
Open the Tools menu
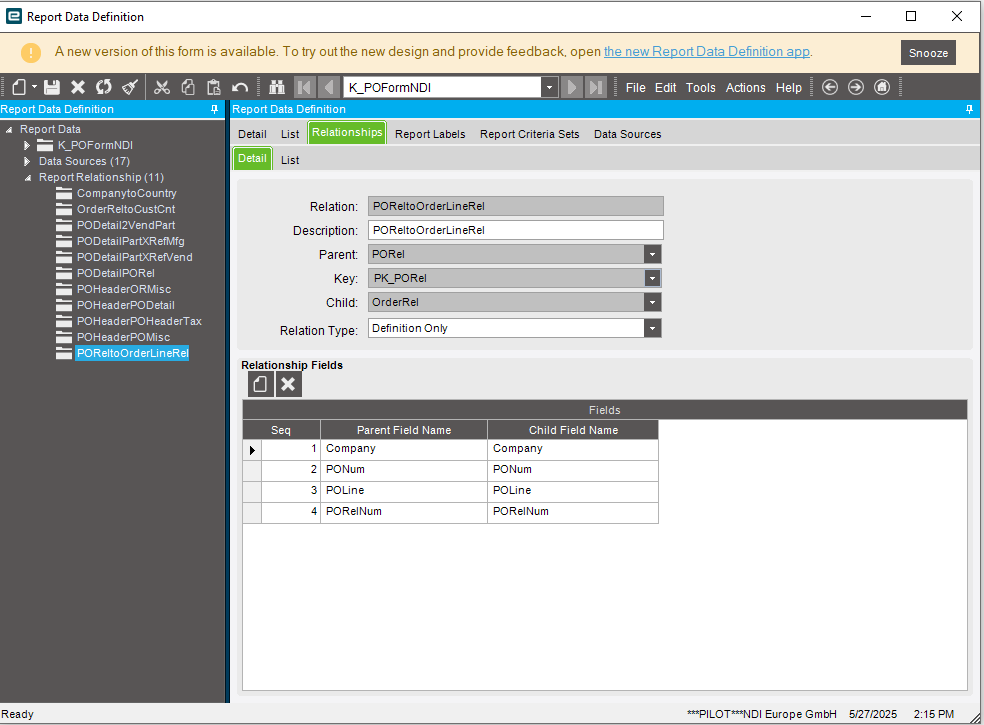coord(700,88)
